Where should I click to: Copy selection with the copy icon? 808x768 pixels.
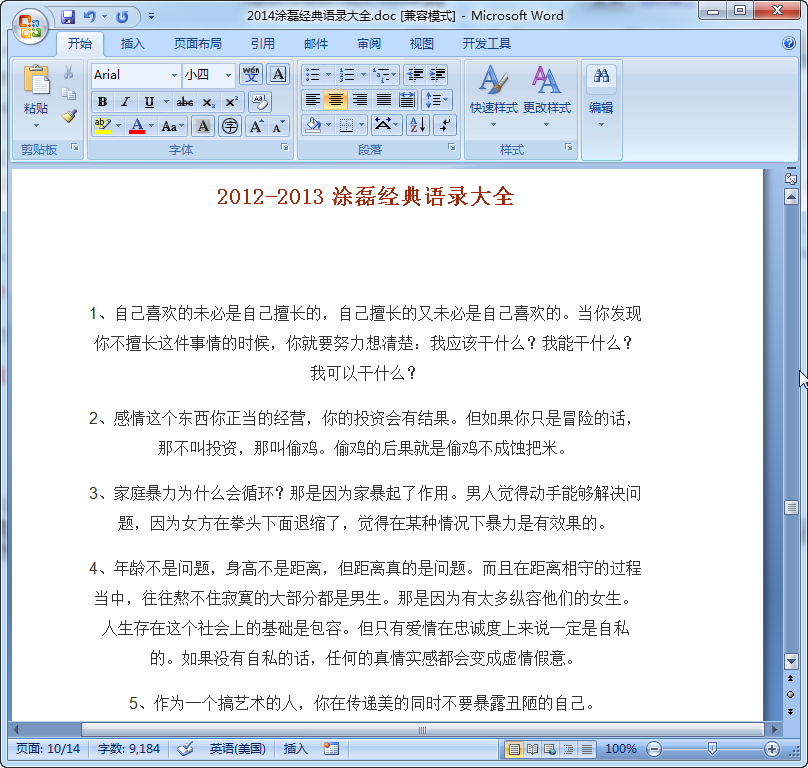pos(69,94)
